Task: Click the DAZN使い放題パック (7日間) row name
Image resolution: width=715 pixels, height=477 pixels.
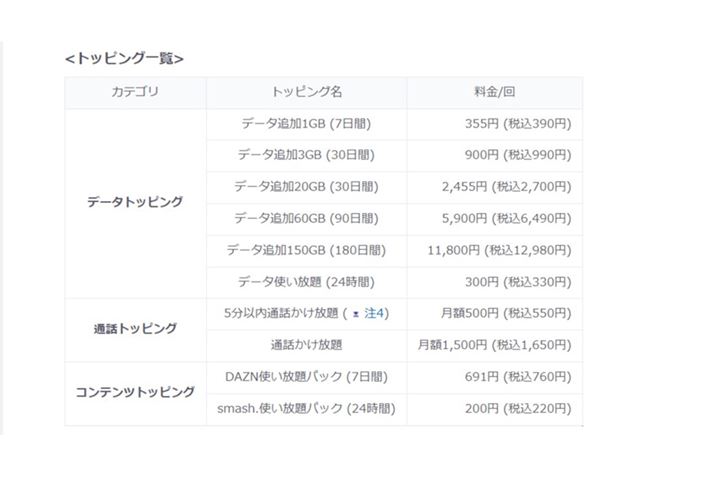Action: 306,377
